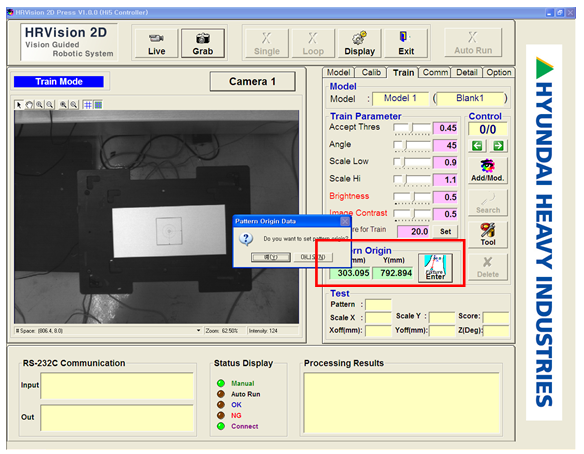Click Capture Enter pattern origin button
The height and width of the screenshot is (454, 584).
tap(435, 268)
